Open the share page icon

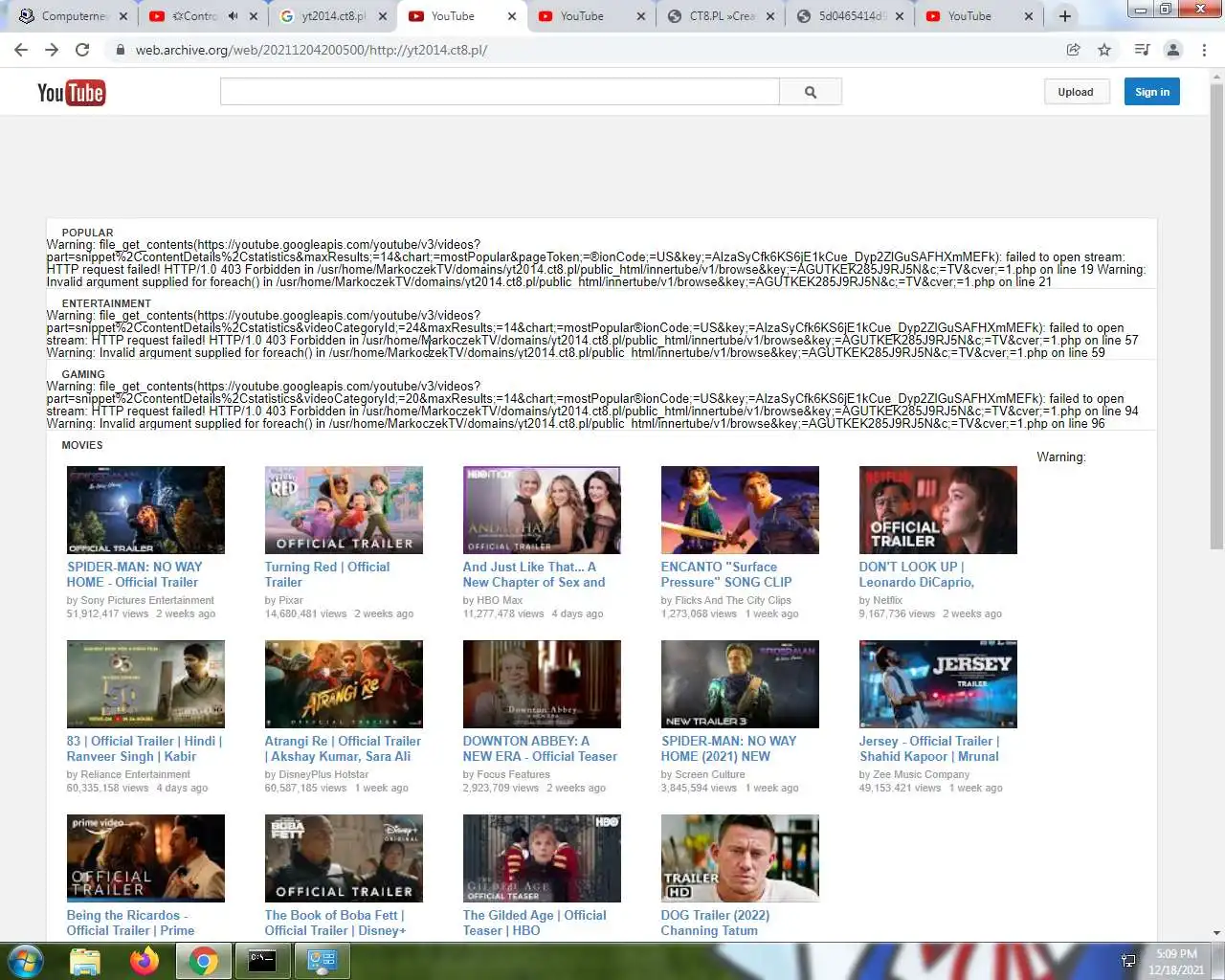pyautogui.click(x=1074, y=50)
